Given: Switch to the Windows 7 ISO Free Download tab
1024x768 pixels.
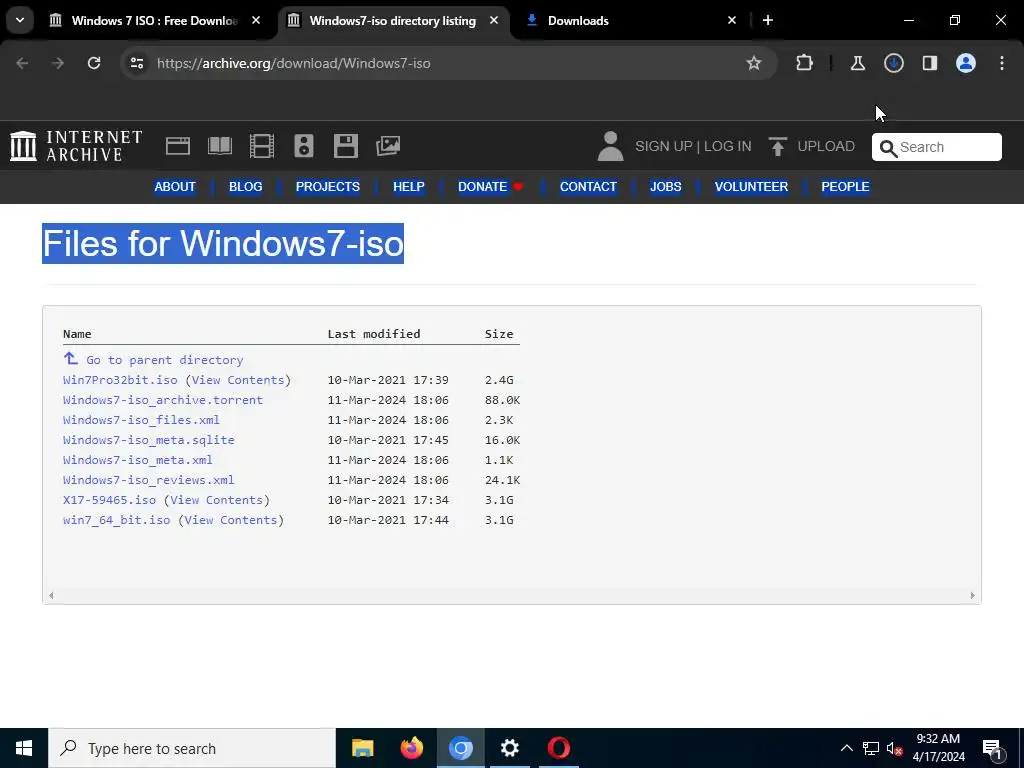Looking at the screenshot, I should (x=155, y=21).
